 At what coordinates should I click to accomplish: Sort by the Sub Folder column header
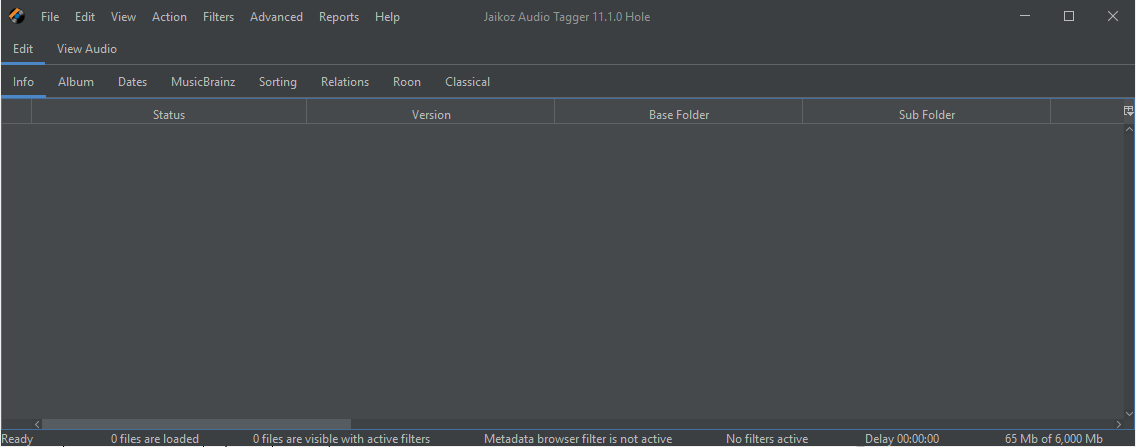[x=927, y=114]
